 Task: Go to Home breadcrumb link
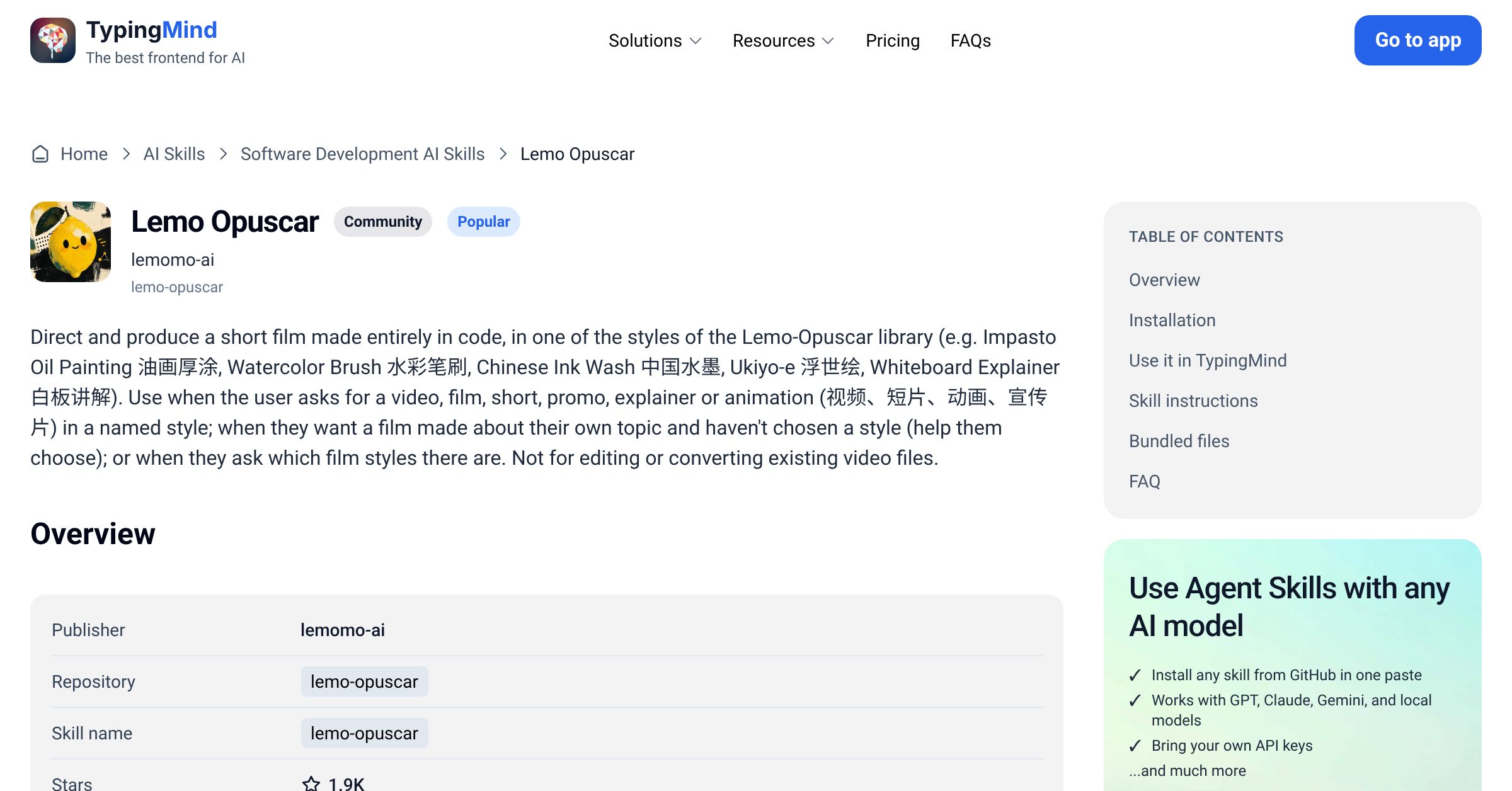(84, 154)
